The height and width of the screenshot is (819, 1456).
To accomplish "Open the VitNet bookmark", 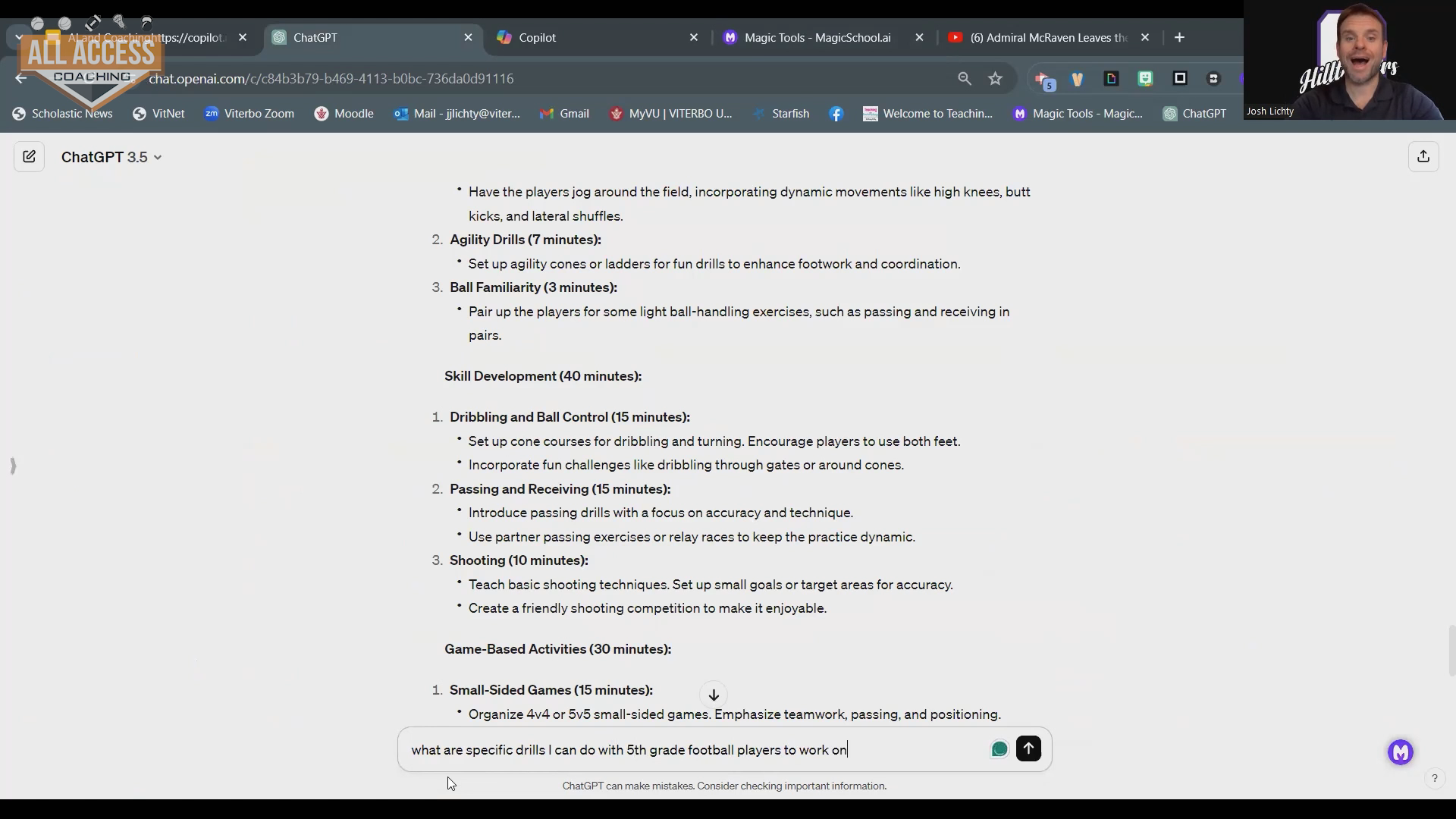I will point(158,114).
